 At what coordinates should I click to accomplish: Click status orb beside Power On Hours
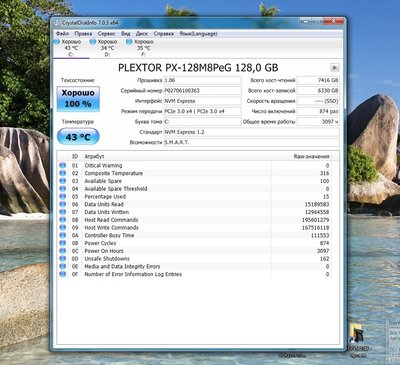pos(62,251)
